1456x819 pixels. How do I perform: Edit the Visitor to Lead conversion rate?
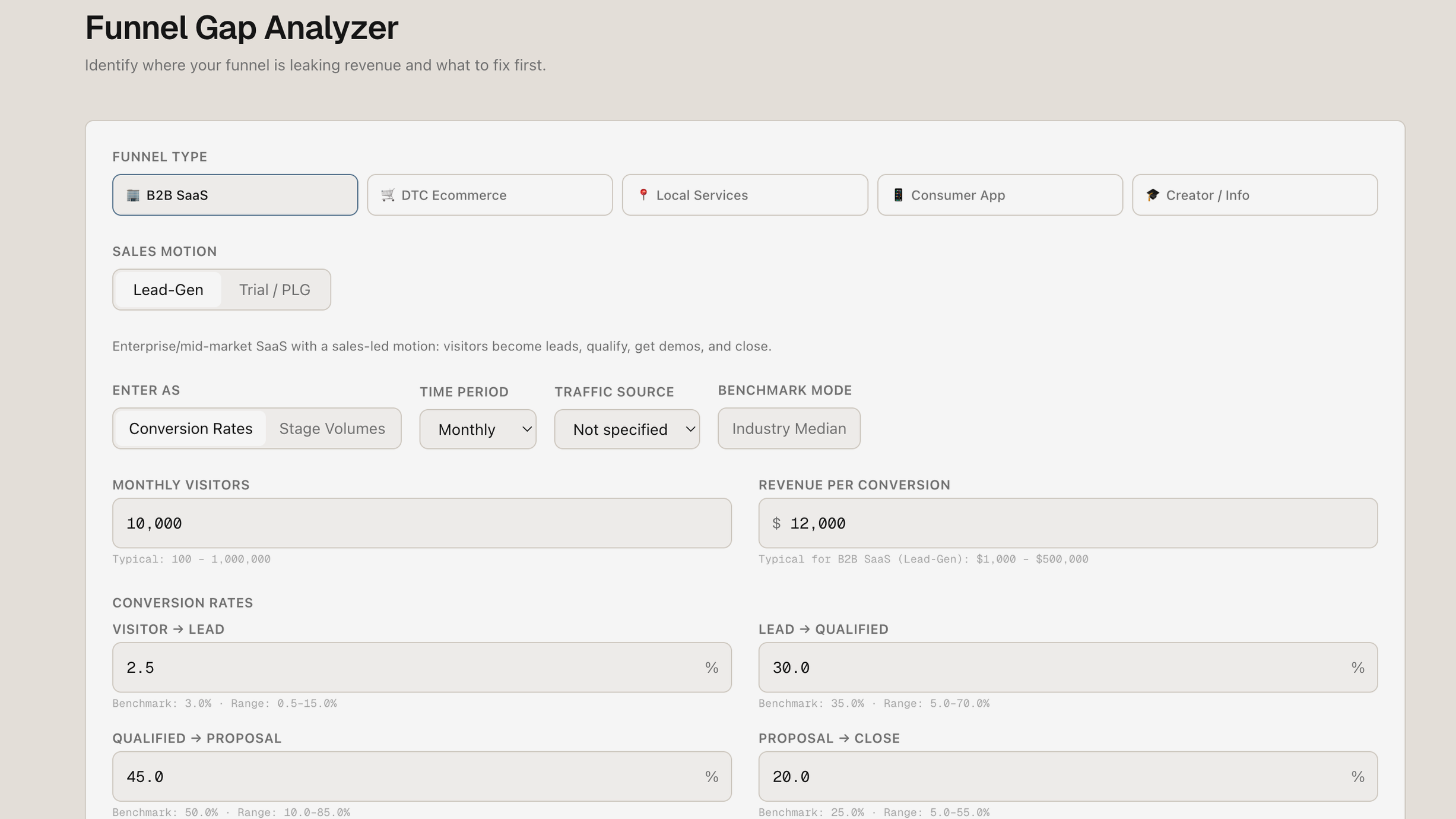click(x=421, y=667)
